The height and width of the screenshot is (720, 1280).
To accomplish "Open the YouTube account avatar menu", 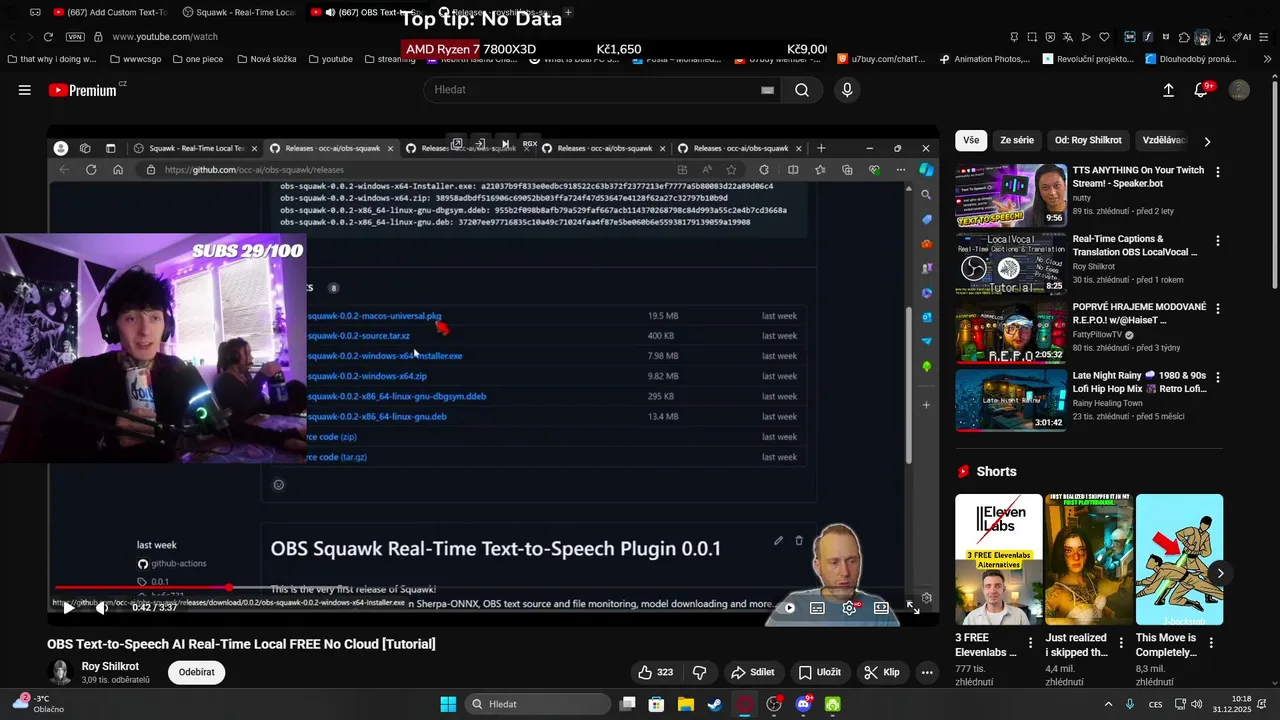I will 1239,90.
